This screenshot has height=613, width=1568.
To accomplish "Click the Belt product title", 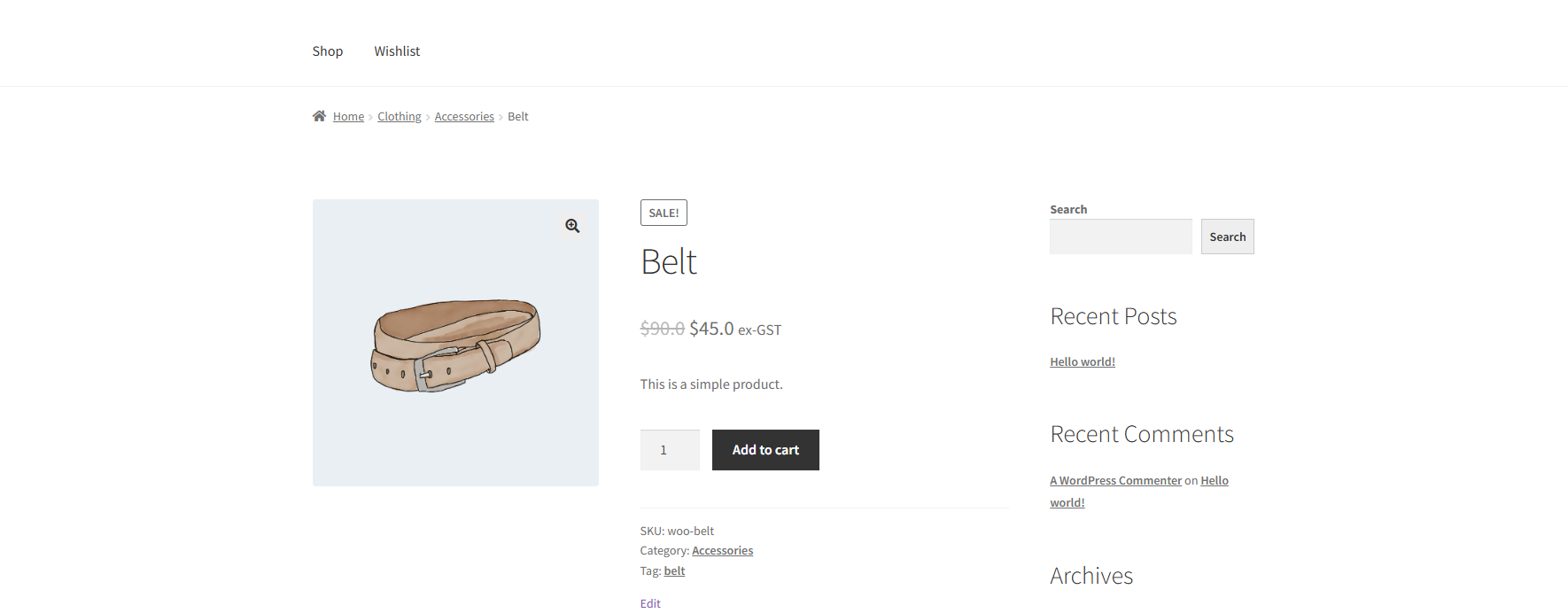I will pyautogui.click(x=669, y=262).
